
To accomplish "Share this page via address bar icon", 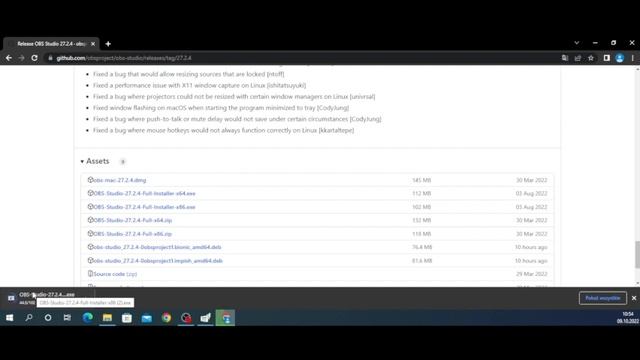I will [x=578, y=58].
